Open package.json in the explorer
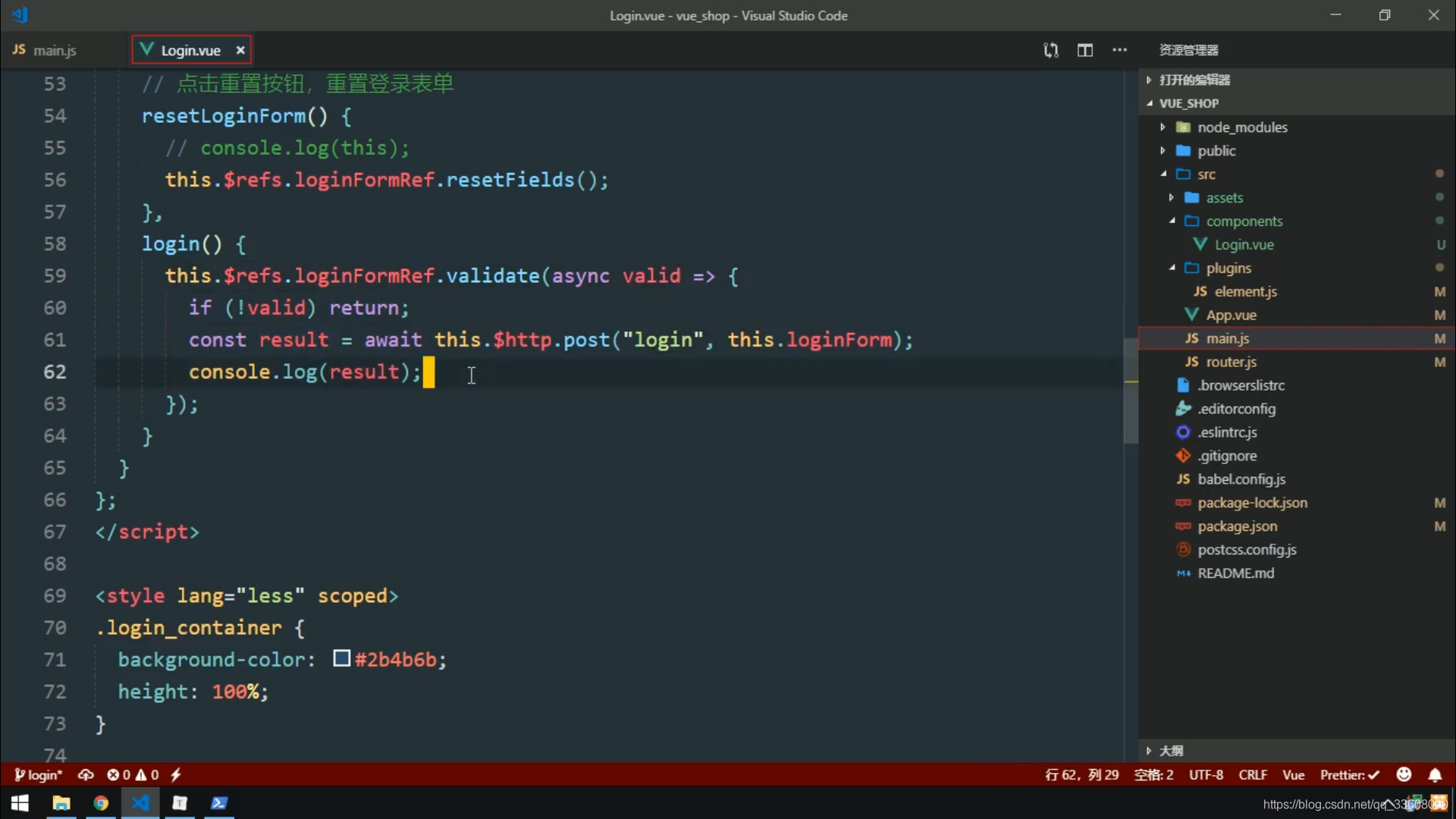This screenshot has height=819, width=1456. (1297, 527)
